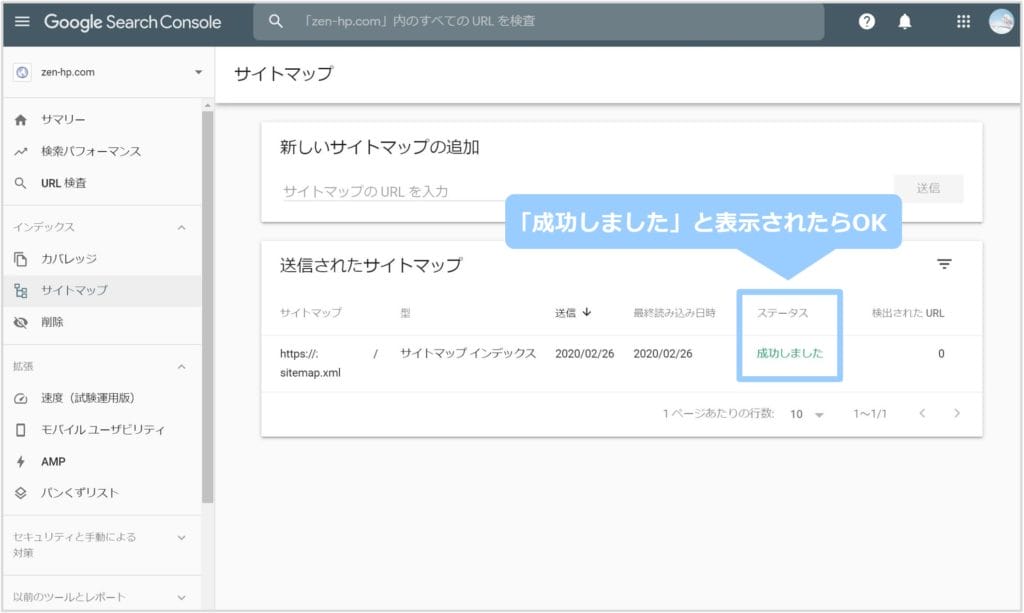
Task: Click the 成功しました status link
Action: click(x=790, y=353)
